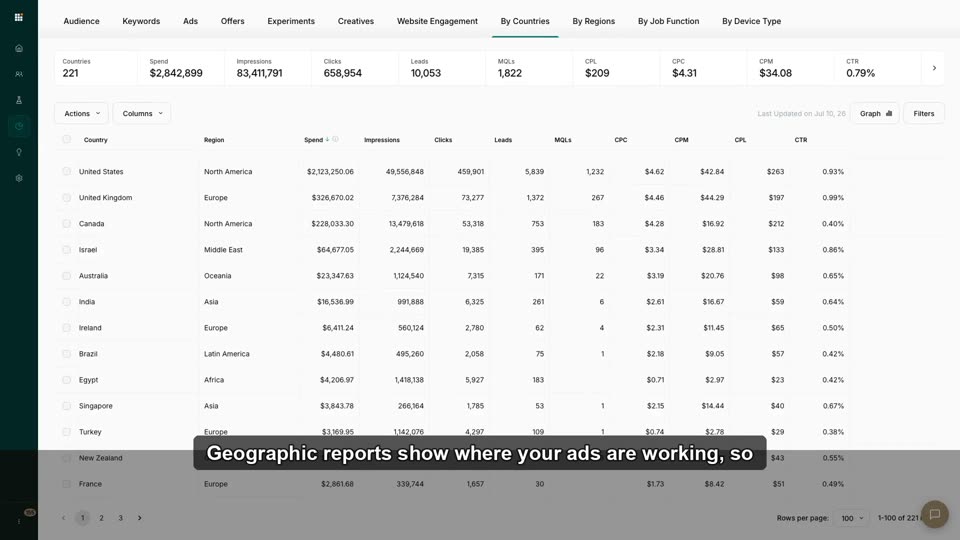The height and width of the screenshot is (540, 960).
Task: Select the Canada row checkbox
Action: click(x=67, y=223)
